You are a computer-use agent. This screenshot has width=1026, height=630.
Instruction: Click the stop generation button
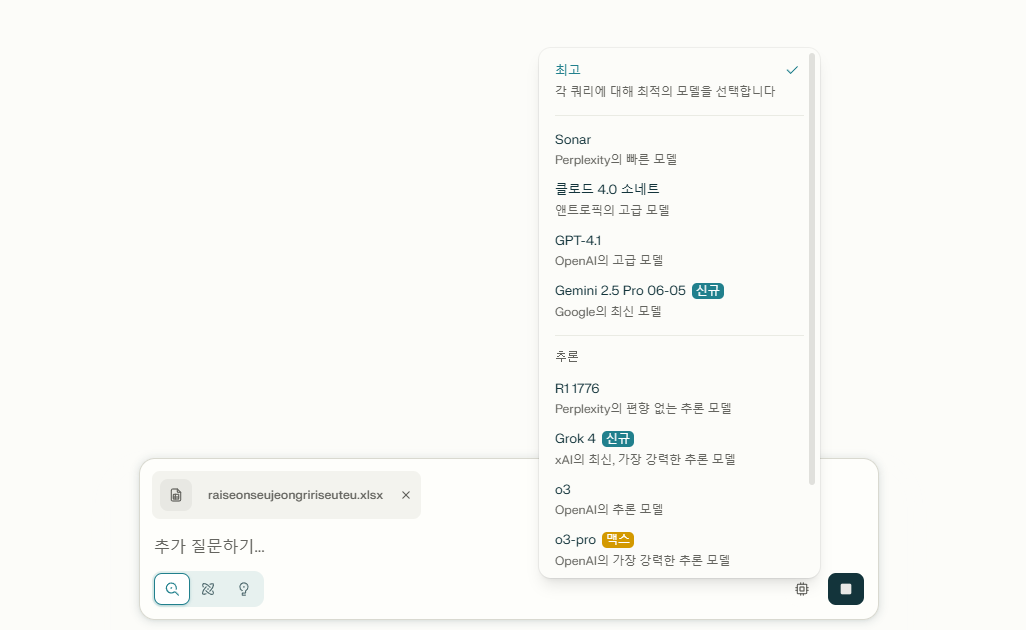coord(845,589)
